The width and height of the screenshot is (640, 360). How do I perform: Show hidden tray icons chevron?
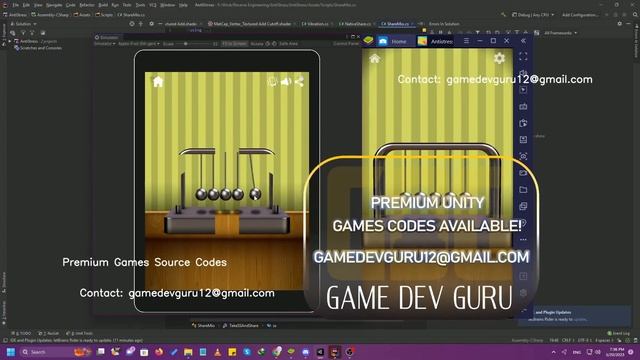(x=553, y=352)
